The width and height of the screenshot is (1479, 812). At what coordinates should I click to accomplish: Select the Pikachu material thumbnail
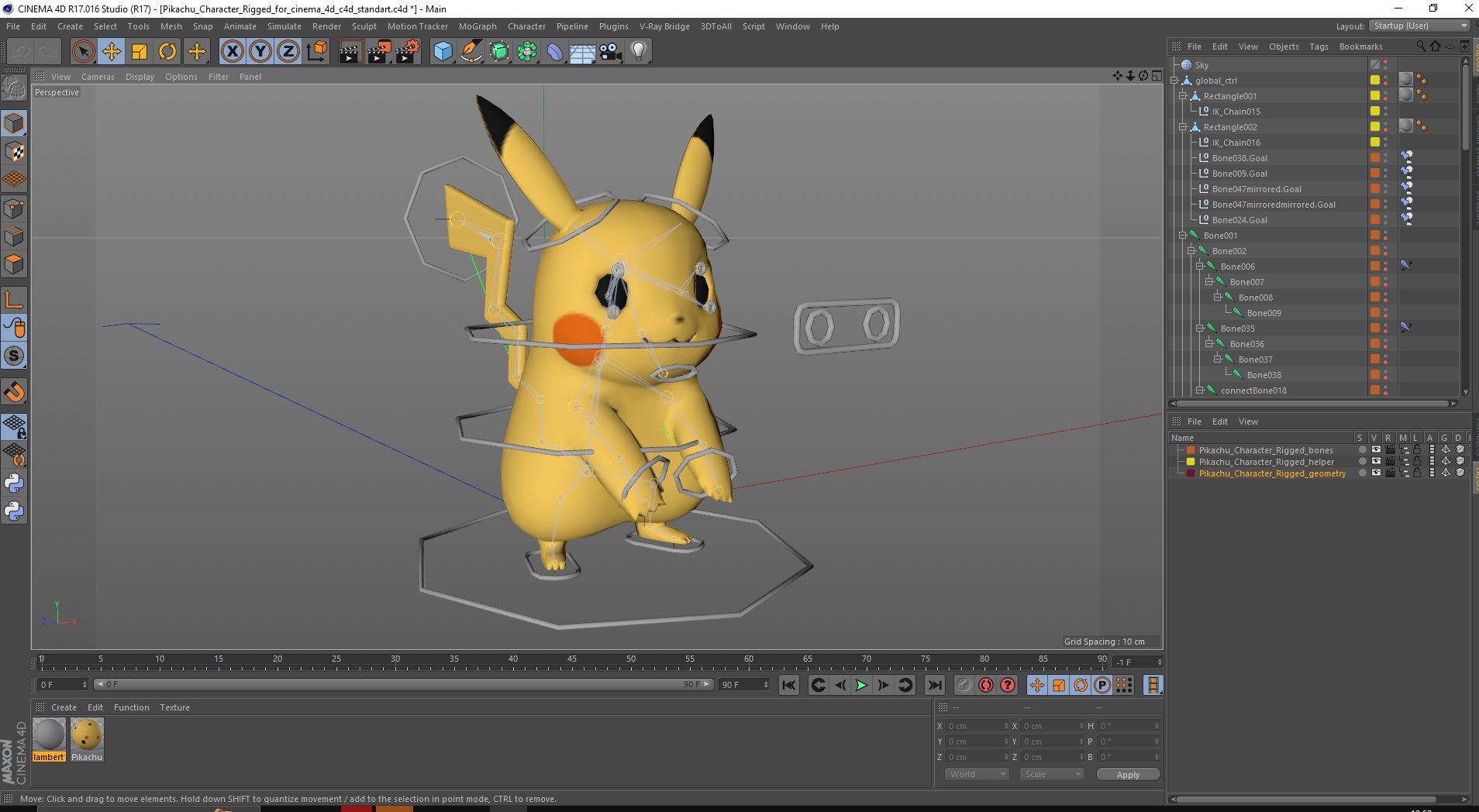pyautogui.click(x=86, y=735)
